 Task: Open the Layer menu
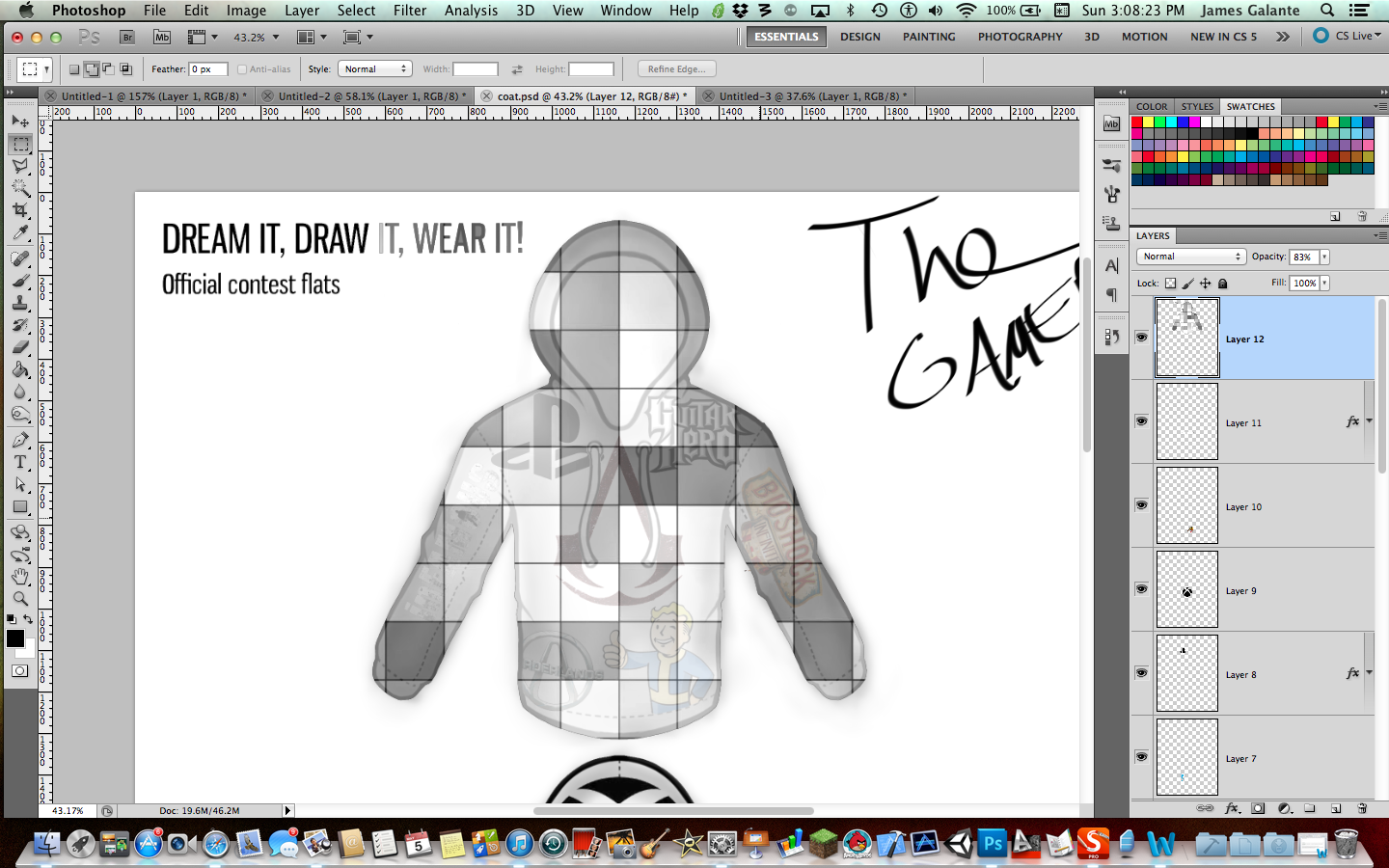click(302, 11)
